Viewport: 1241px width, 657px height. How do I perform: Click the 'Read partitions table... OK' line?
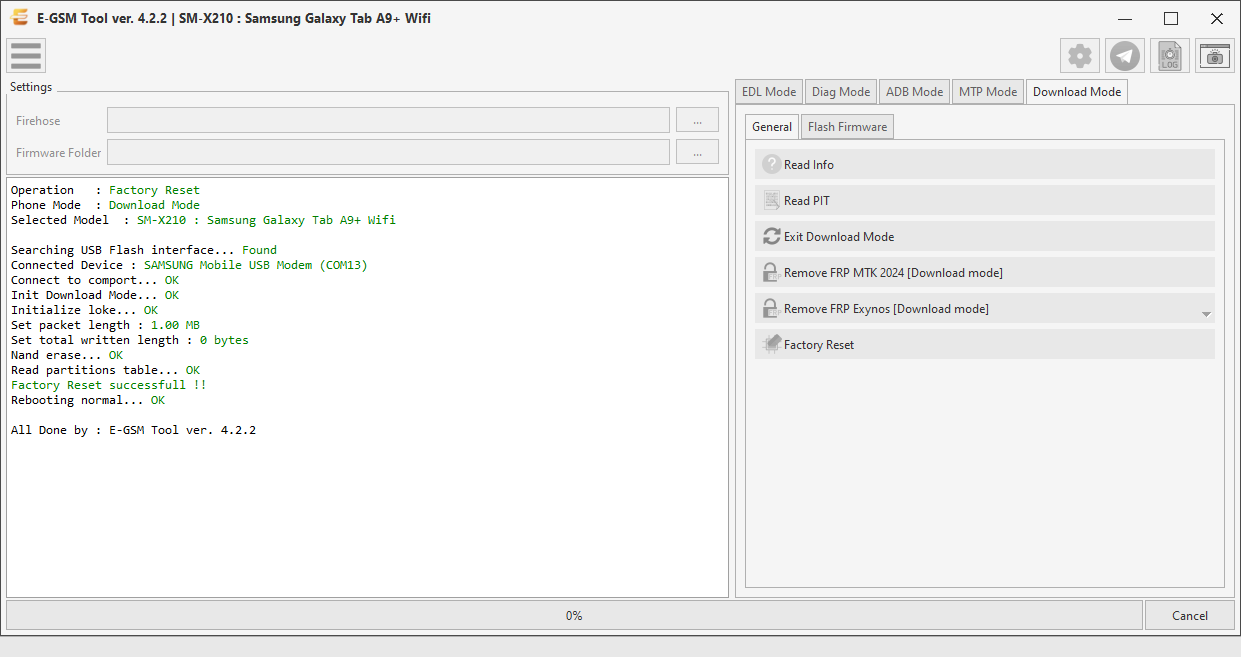[x=106, y=370]
